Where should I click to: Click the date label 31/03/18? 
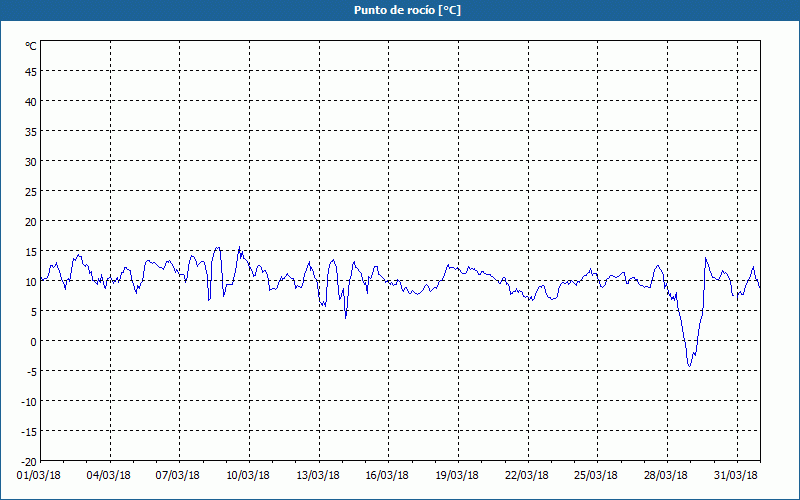tap(736, 476)
